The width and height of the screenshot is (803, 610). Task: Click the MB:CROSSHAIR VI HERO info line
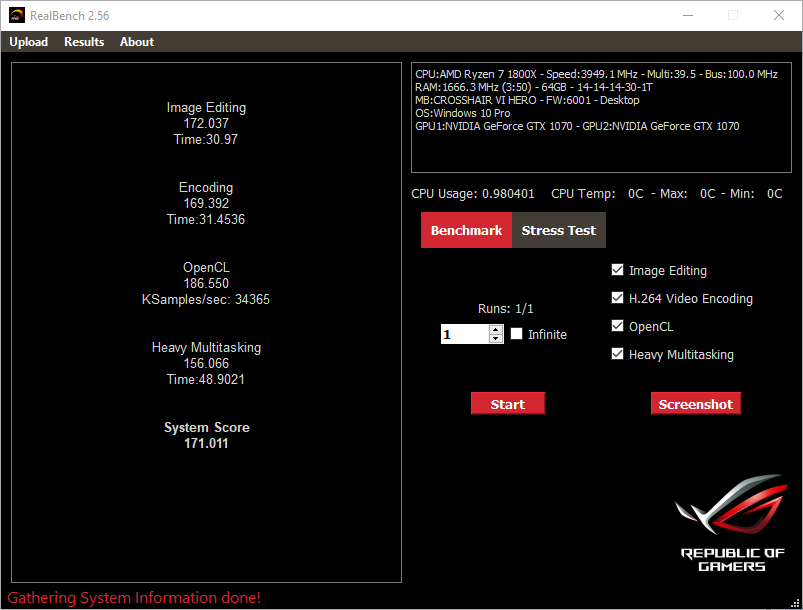527,100
